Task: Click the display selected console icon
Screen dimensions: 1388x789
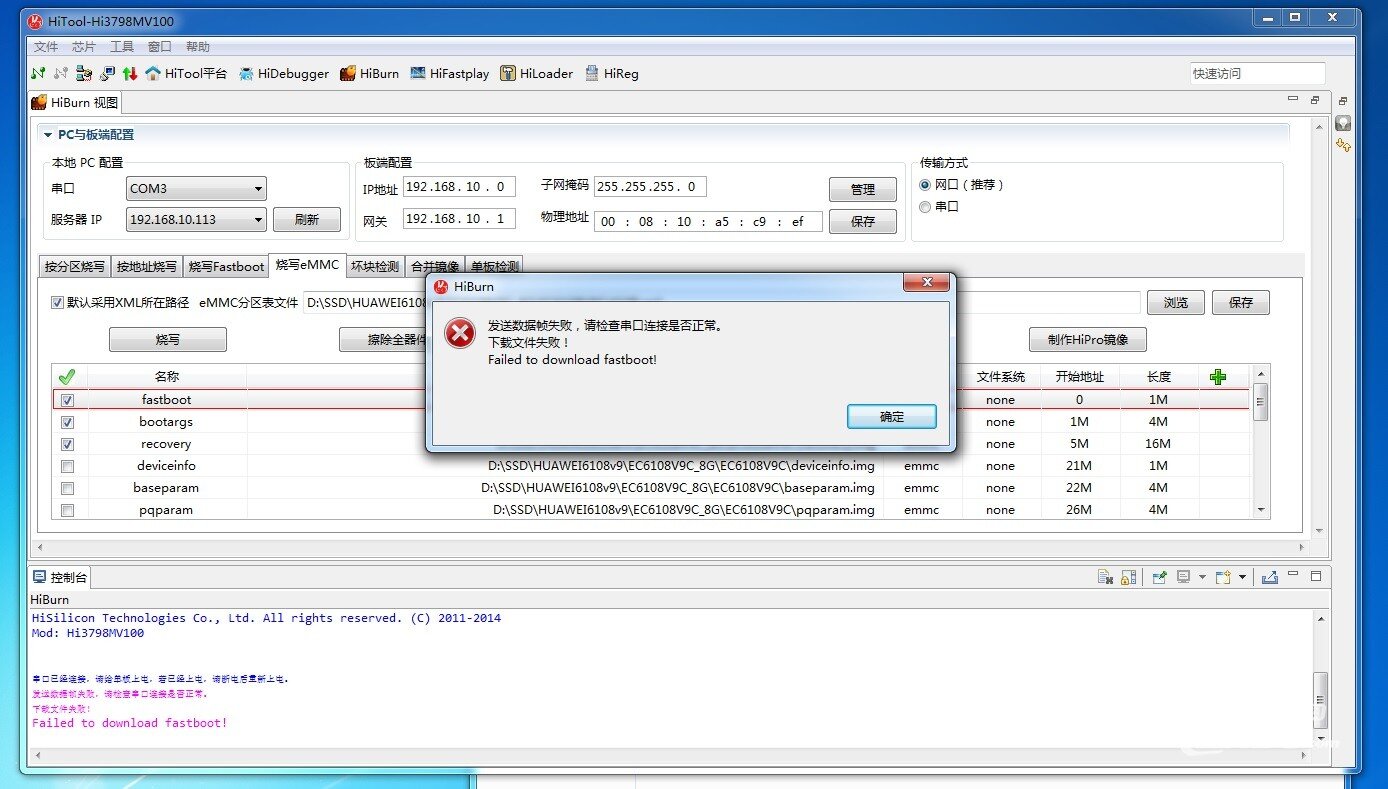Action: click(x=1183, y=577)
